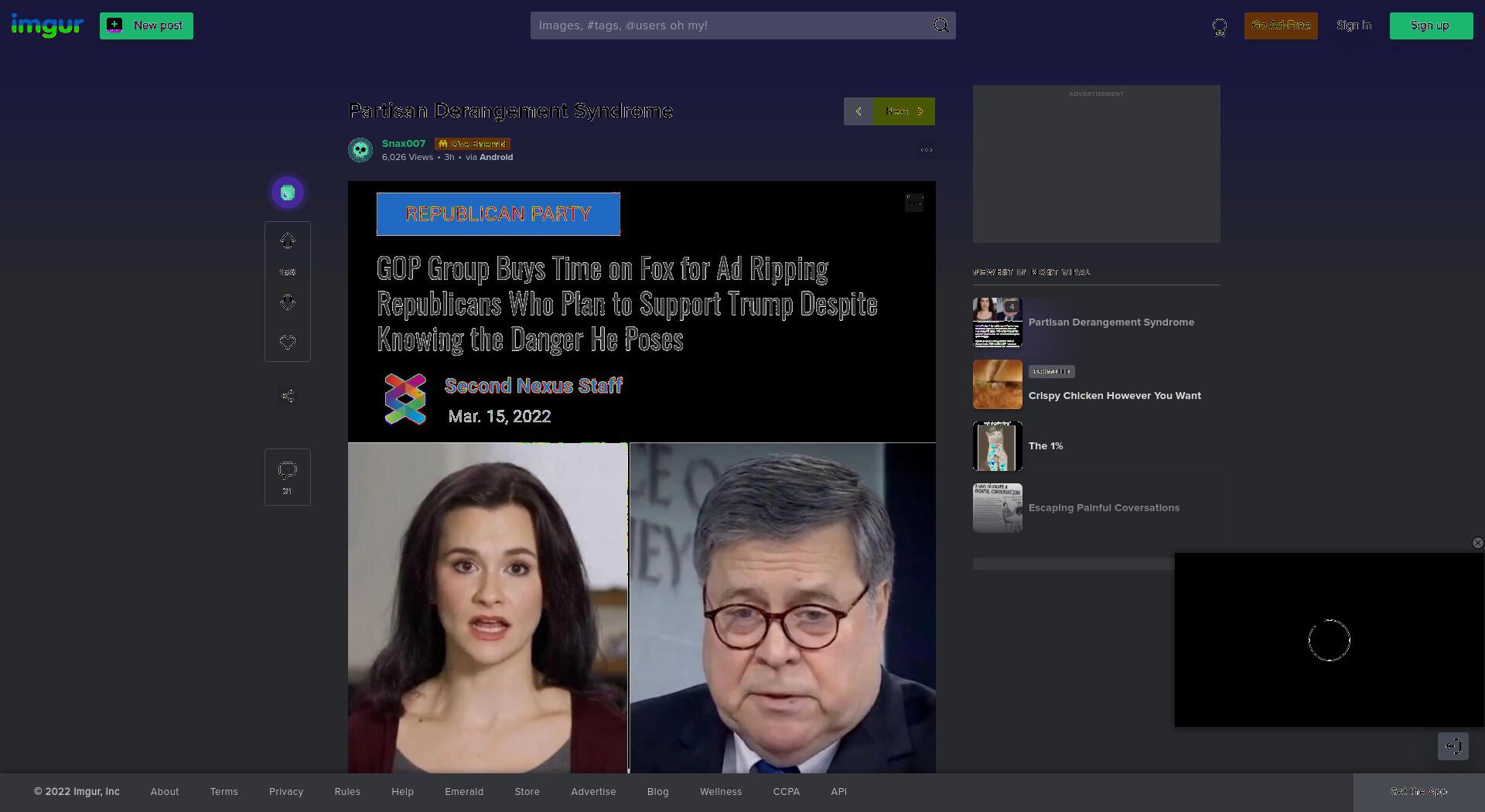Click the Emerald badge next to Snax007
This screenshot has width=1485, height=812.
tap(472, 144)
